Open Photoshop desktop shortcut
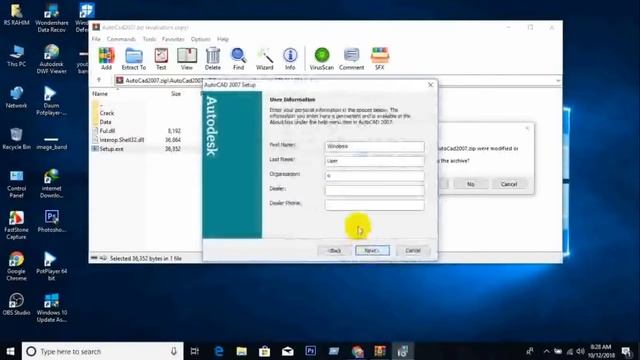Viewport: 640px width, 360px height. point(51,222)
